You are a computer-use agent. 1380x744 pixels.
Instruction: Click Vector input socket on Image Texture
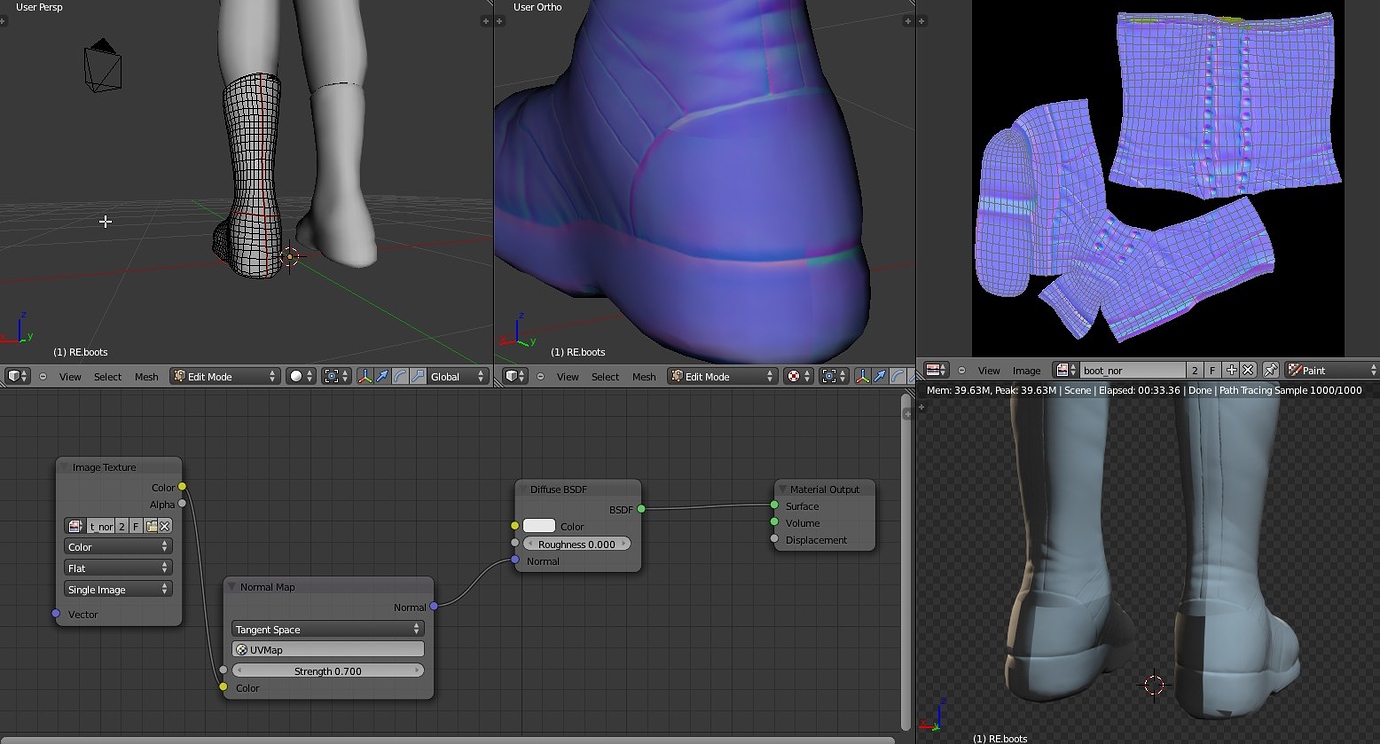click(55, 614)
